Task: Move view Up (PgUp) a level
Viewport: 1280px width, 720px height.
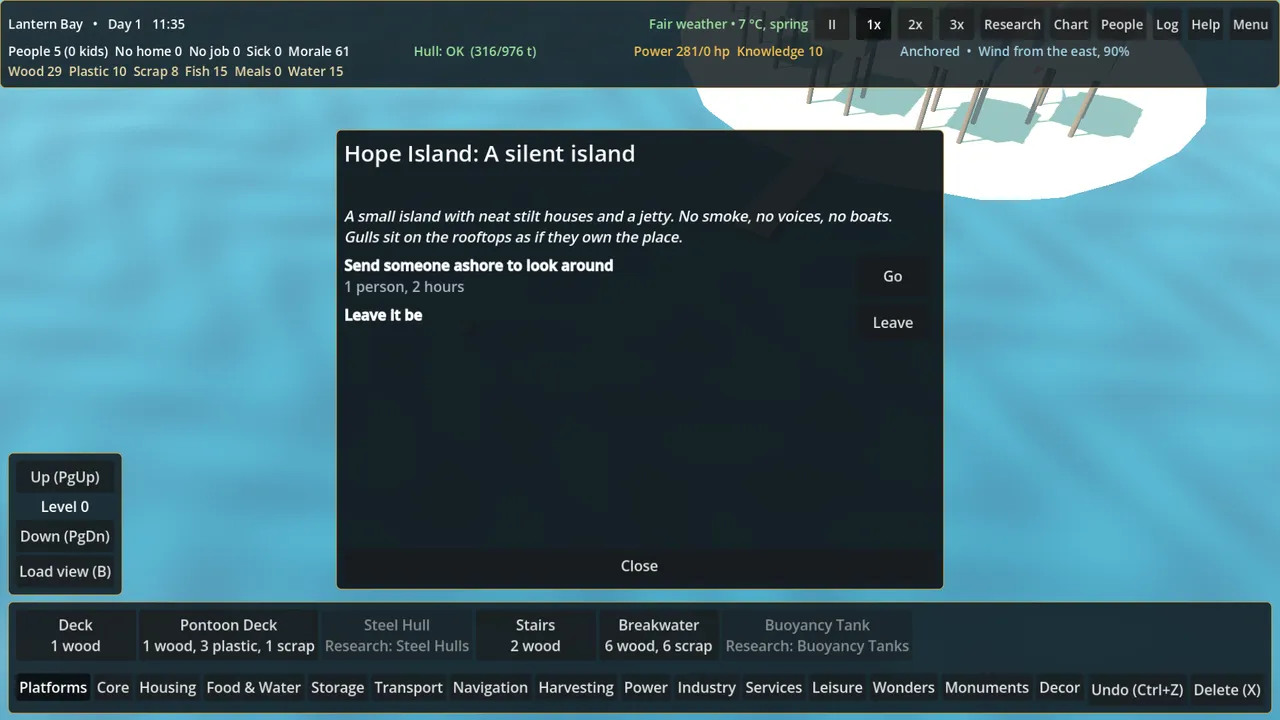Action: pyautogui.click(x=65, y=477)
